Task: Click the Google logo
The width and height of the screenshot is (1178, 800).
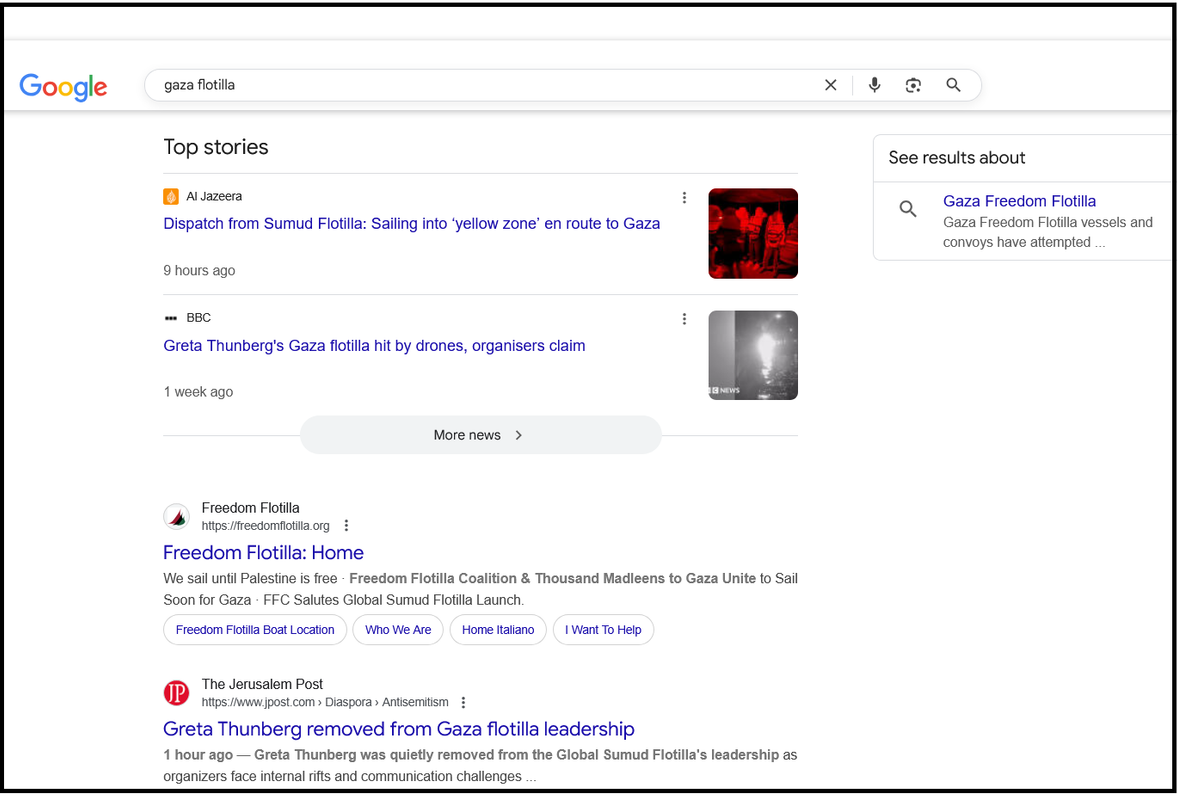Action: click(63, 87)
